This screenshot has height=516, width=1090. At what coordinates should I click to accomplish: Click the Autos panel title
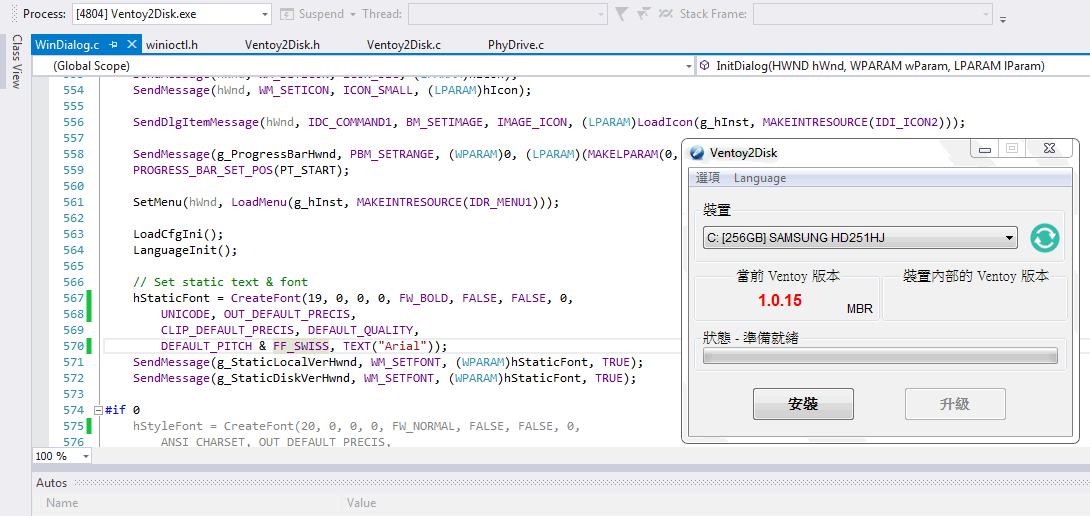tap(51, 483)
